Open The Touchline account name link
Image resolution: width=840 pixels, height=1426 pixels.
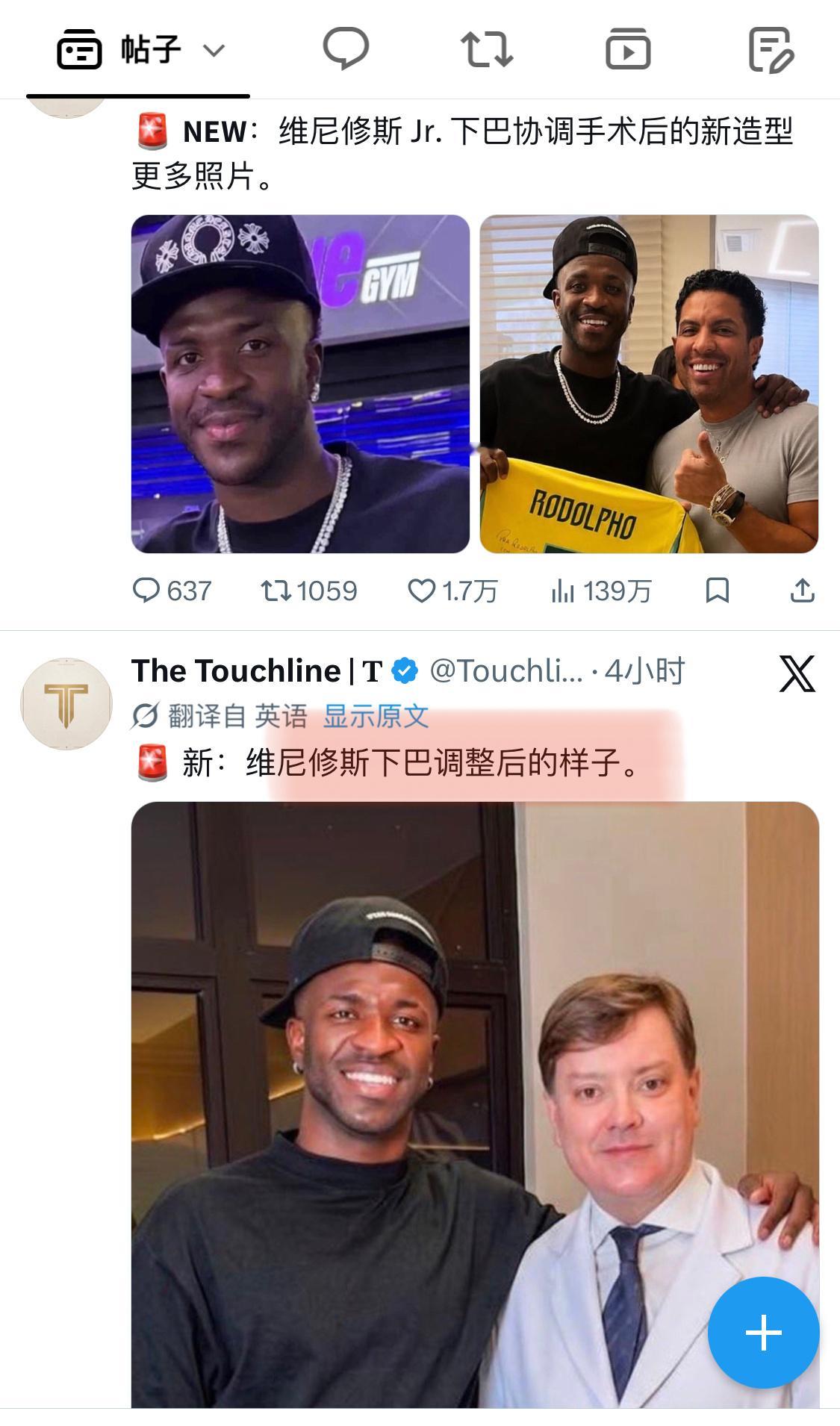point(257,670)
